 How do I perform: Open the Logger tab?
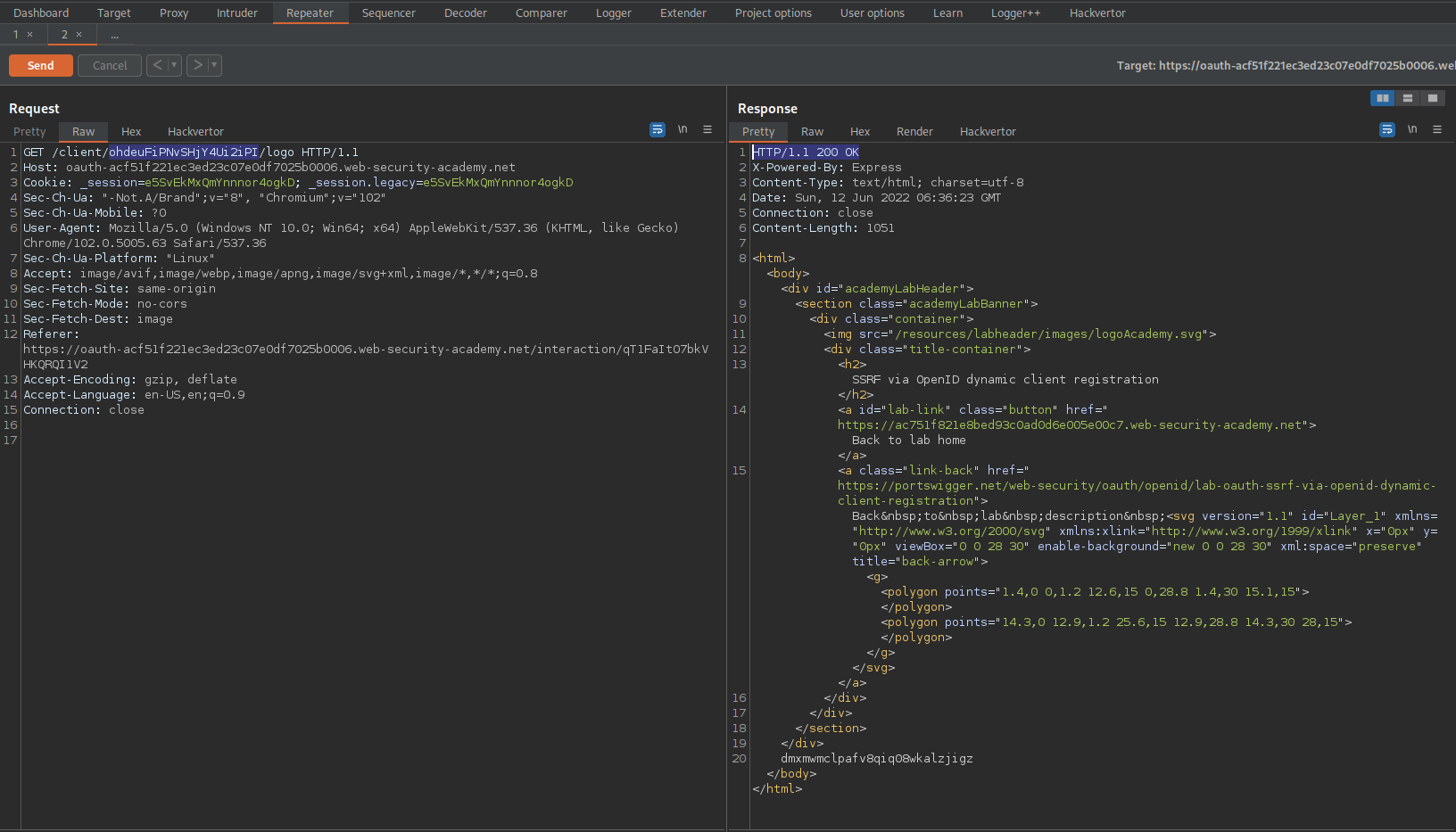[x=614, y=12]
